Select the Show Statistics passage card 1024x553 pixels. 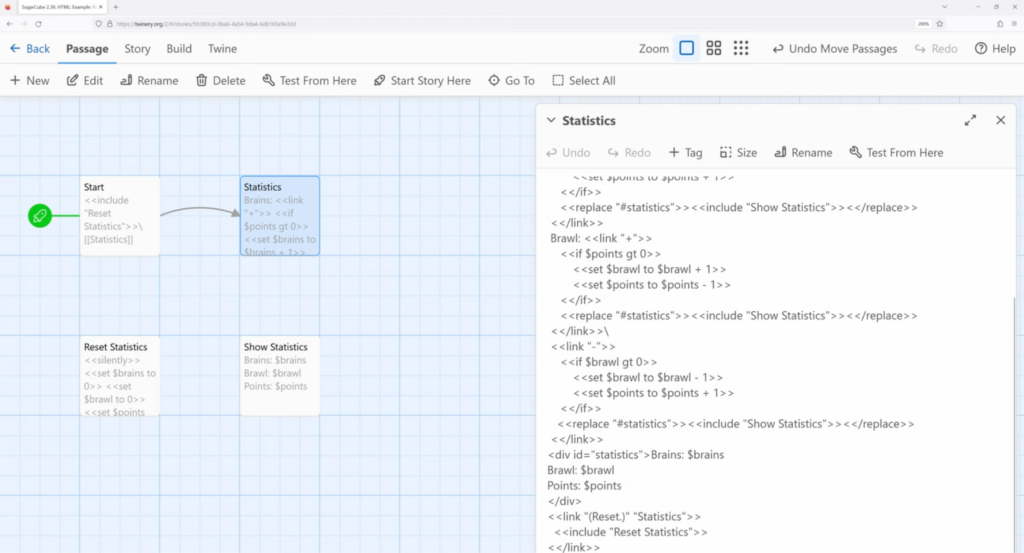[x=279, y=375]
